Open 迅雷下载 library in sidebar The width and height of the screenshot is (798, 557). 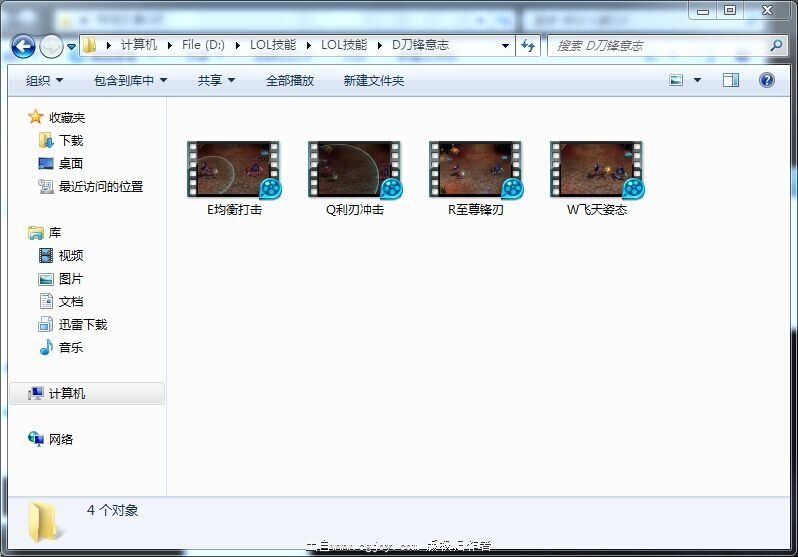tap(82, 325)
